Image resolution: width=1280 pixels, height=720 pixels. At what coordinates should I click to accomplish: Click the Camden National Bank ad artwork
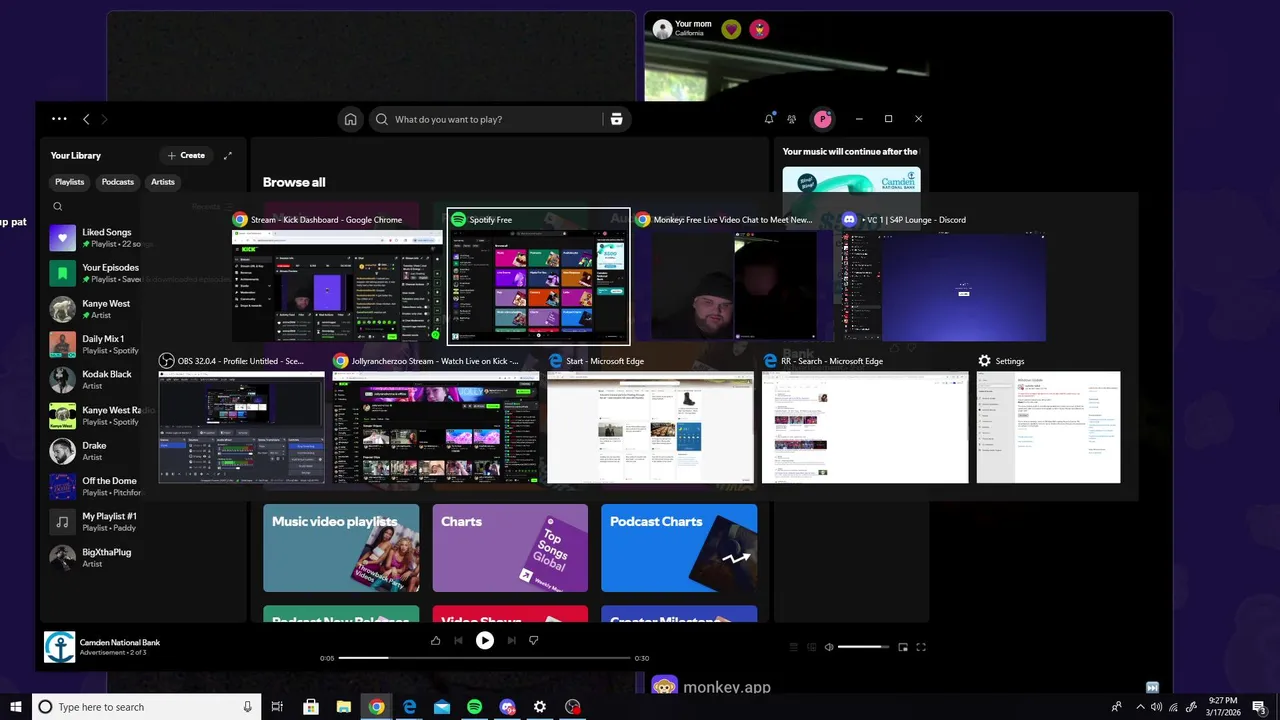[x=59, y=647]
